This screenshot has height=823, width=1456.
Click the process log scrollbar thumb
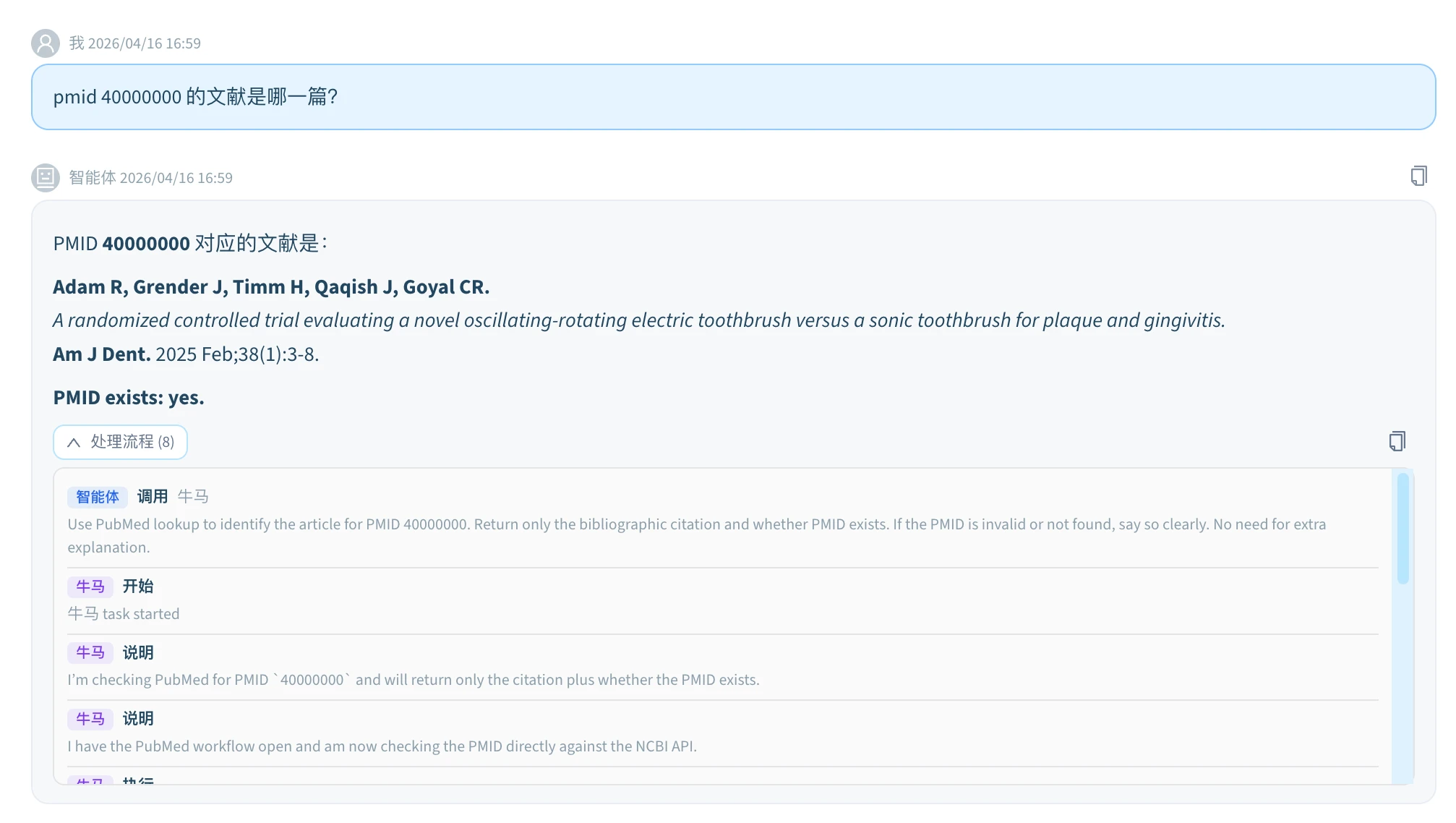[1403, 528]
